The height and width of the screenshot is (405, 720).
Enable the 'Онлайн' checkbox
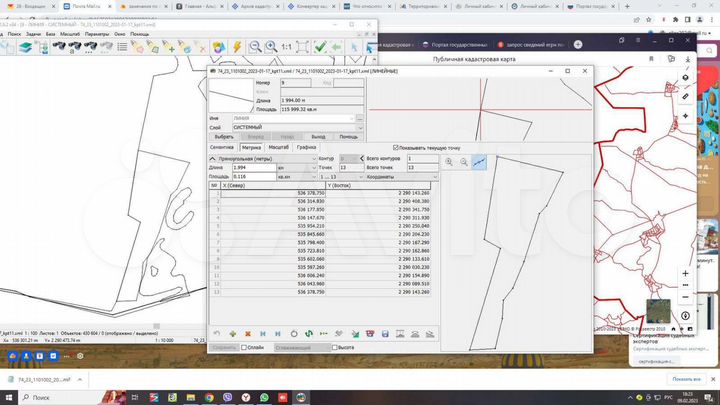[x=244, y=348]
